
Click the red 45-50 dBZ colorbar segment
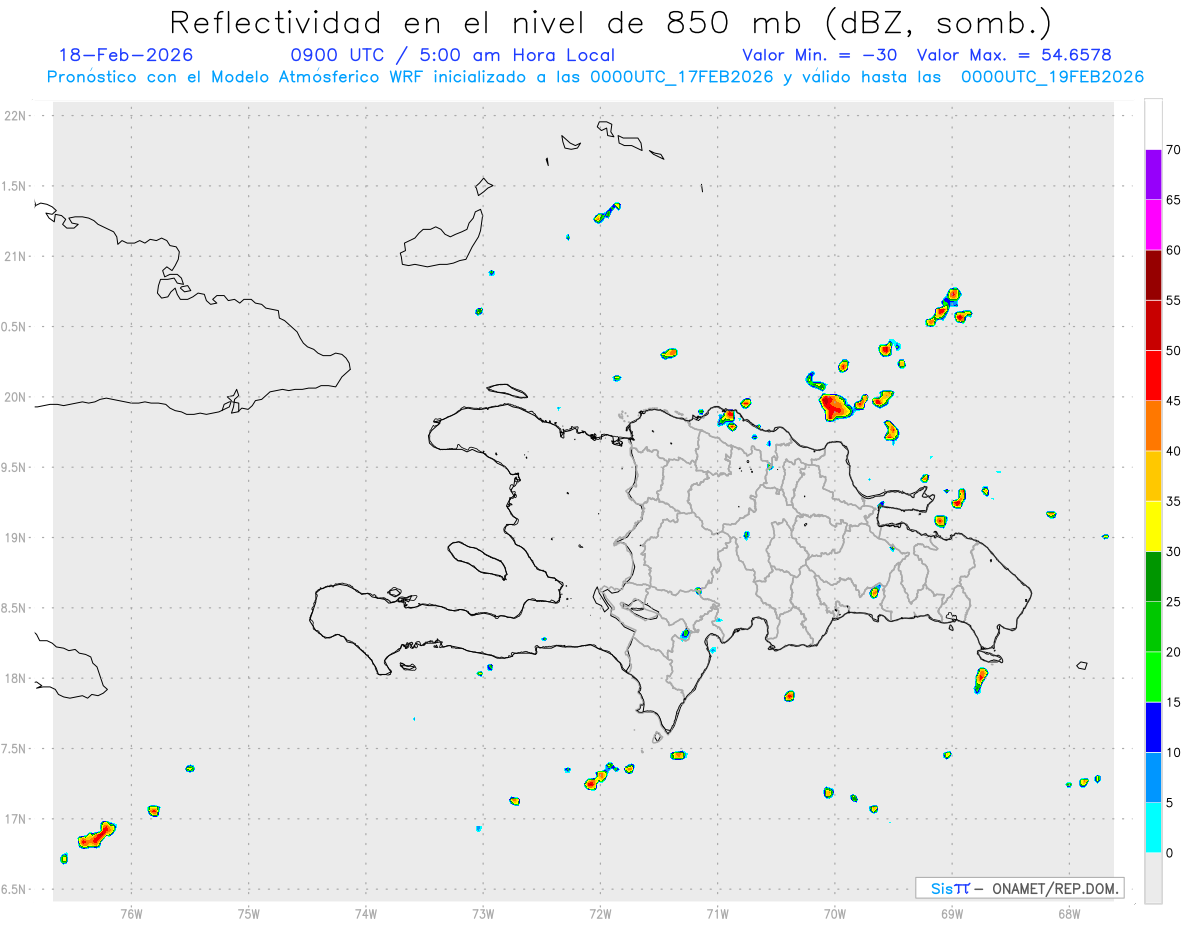1153,376
